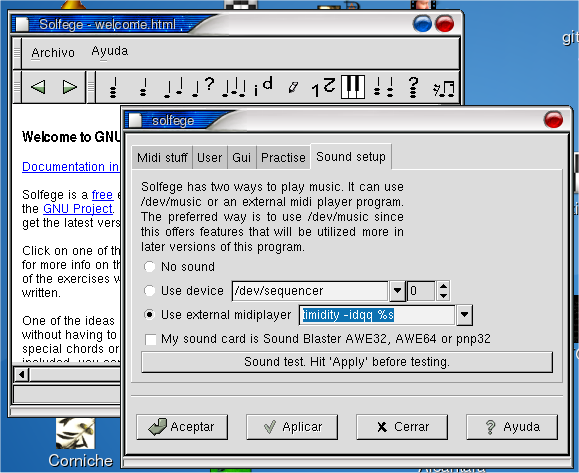579x473 pixels.
Task: Open the 'id' identify exercise icon
Action: pyautogui.click(x=263, y=87)
